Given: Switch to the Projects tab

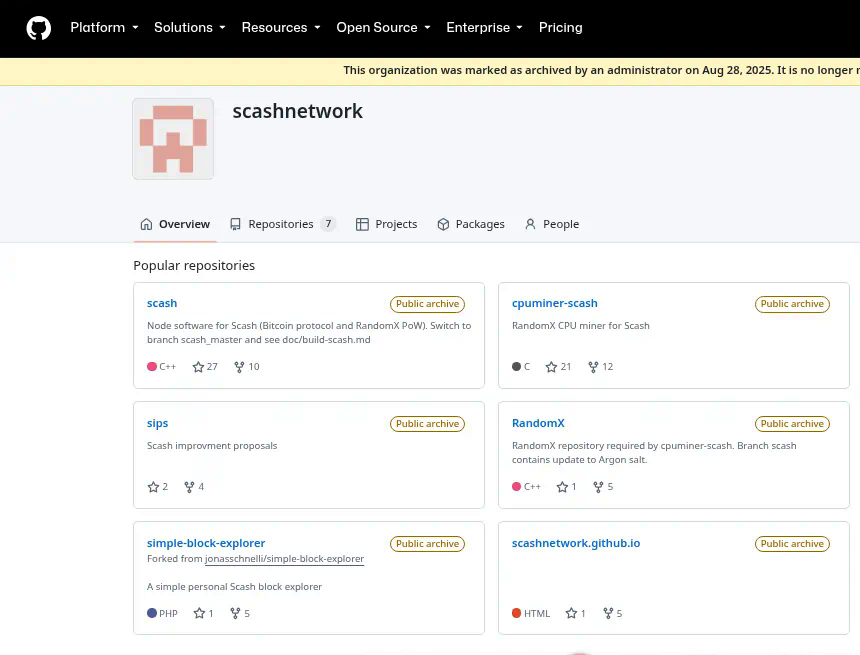Looking at the screenshot, I should click(x=386, y=224).
